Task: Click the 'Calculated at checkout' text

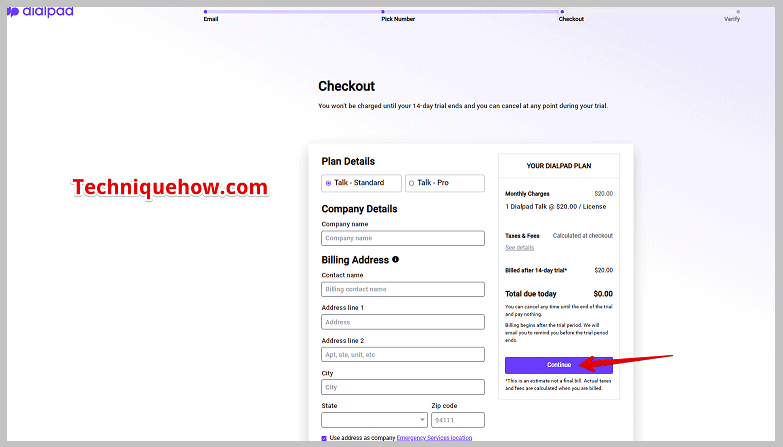Action: point(583,236)
